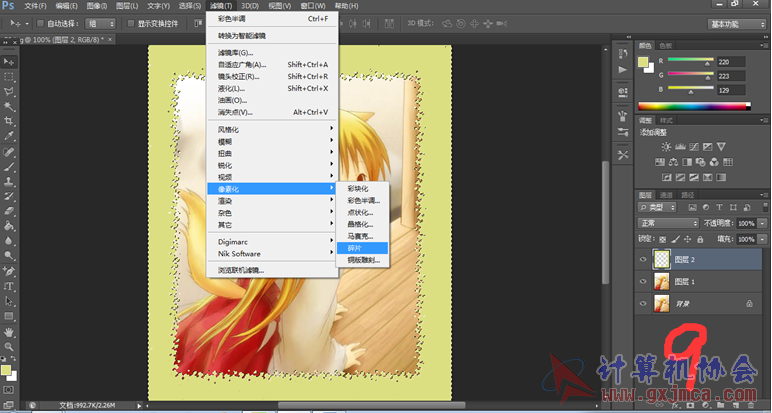This screenshot has width=772, height=413.
Task: Add a Brightness/Contrast adjustment
Action: click(666, 147)
